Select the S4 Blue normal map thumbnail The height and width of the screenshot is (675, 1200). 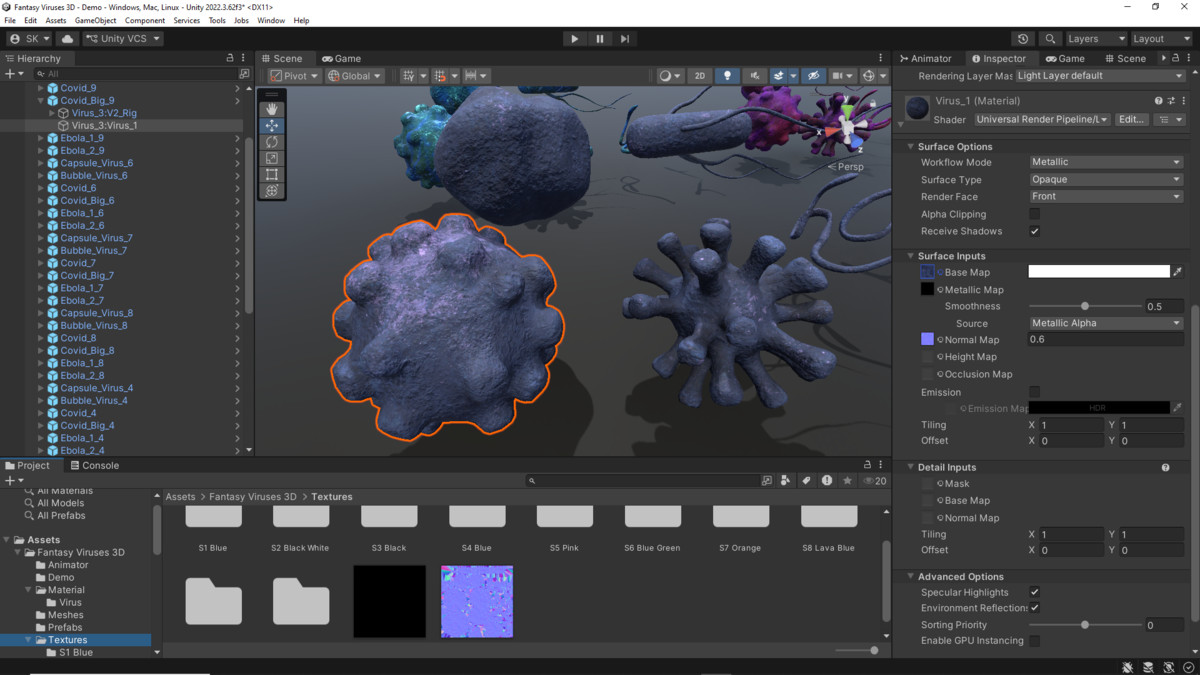(477, 601)
